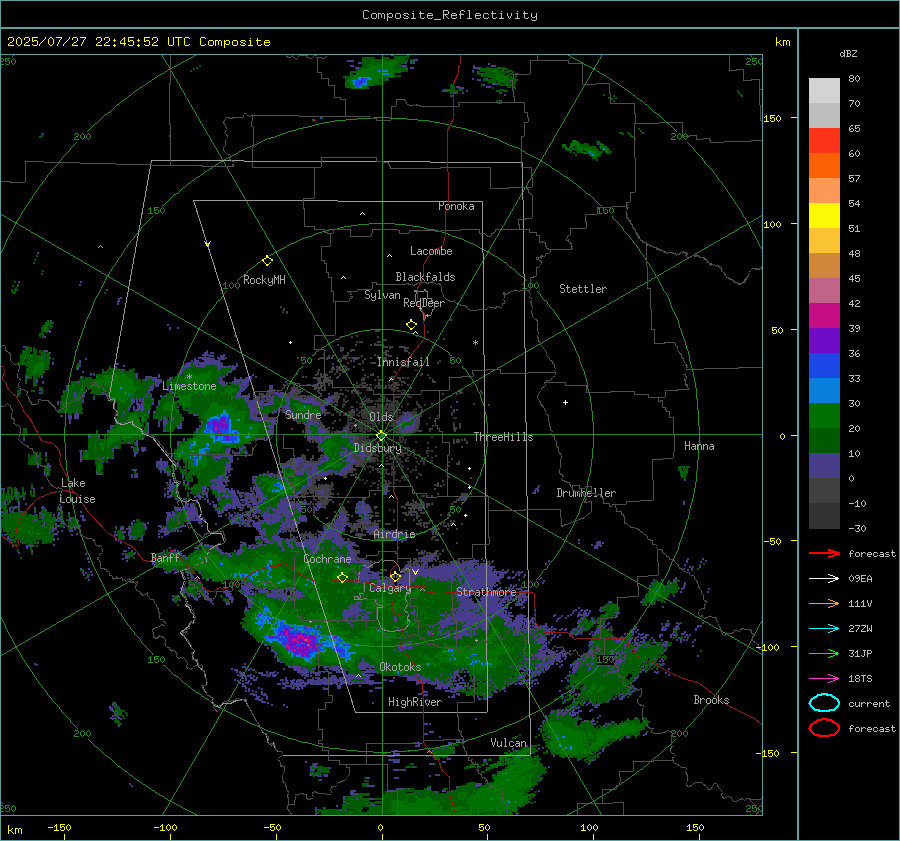Select the RedDeer city label

[424, 303]
